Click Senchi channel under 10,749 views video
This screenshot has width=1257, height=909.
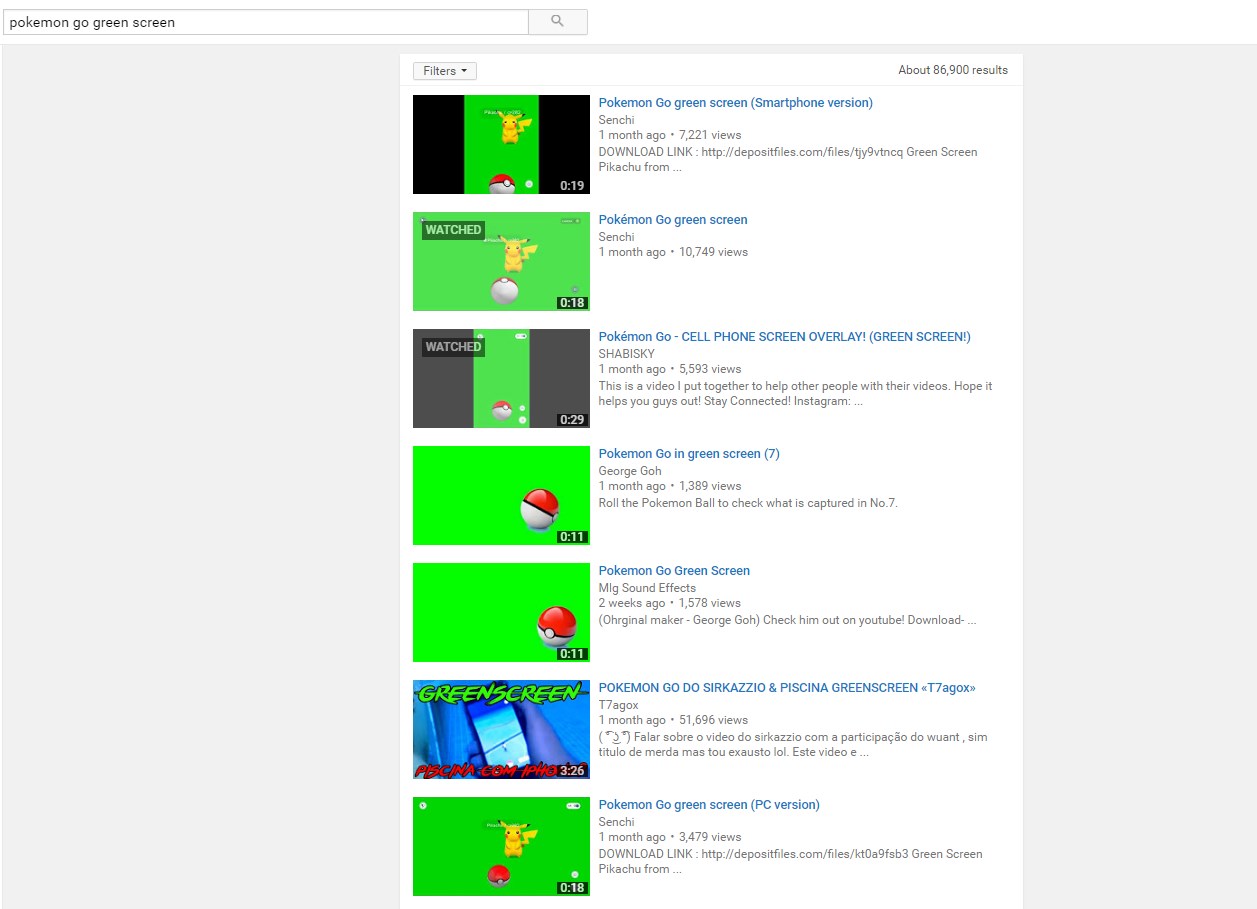(x=616, y=237)
